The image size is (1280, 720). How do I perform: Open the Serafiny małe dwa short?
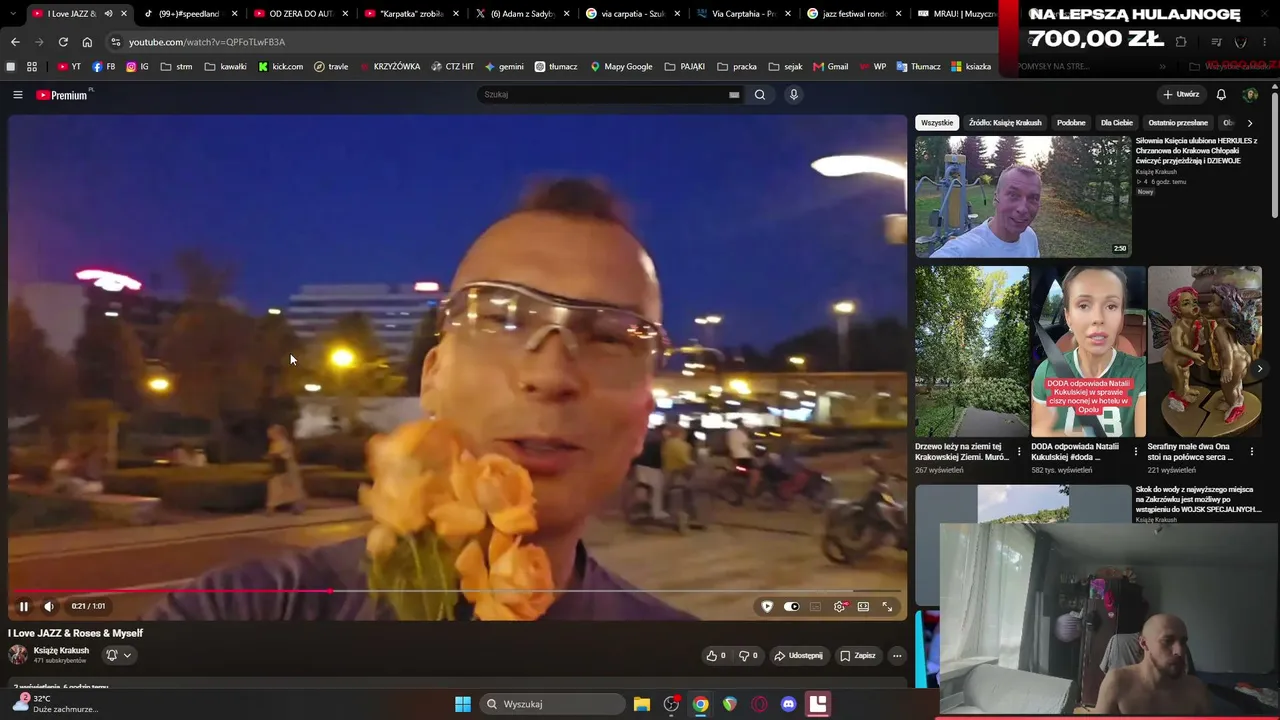pyautogui.click(x=1204, y=351)
